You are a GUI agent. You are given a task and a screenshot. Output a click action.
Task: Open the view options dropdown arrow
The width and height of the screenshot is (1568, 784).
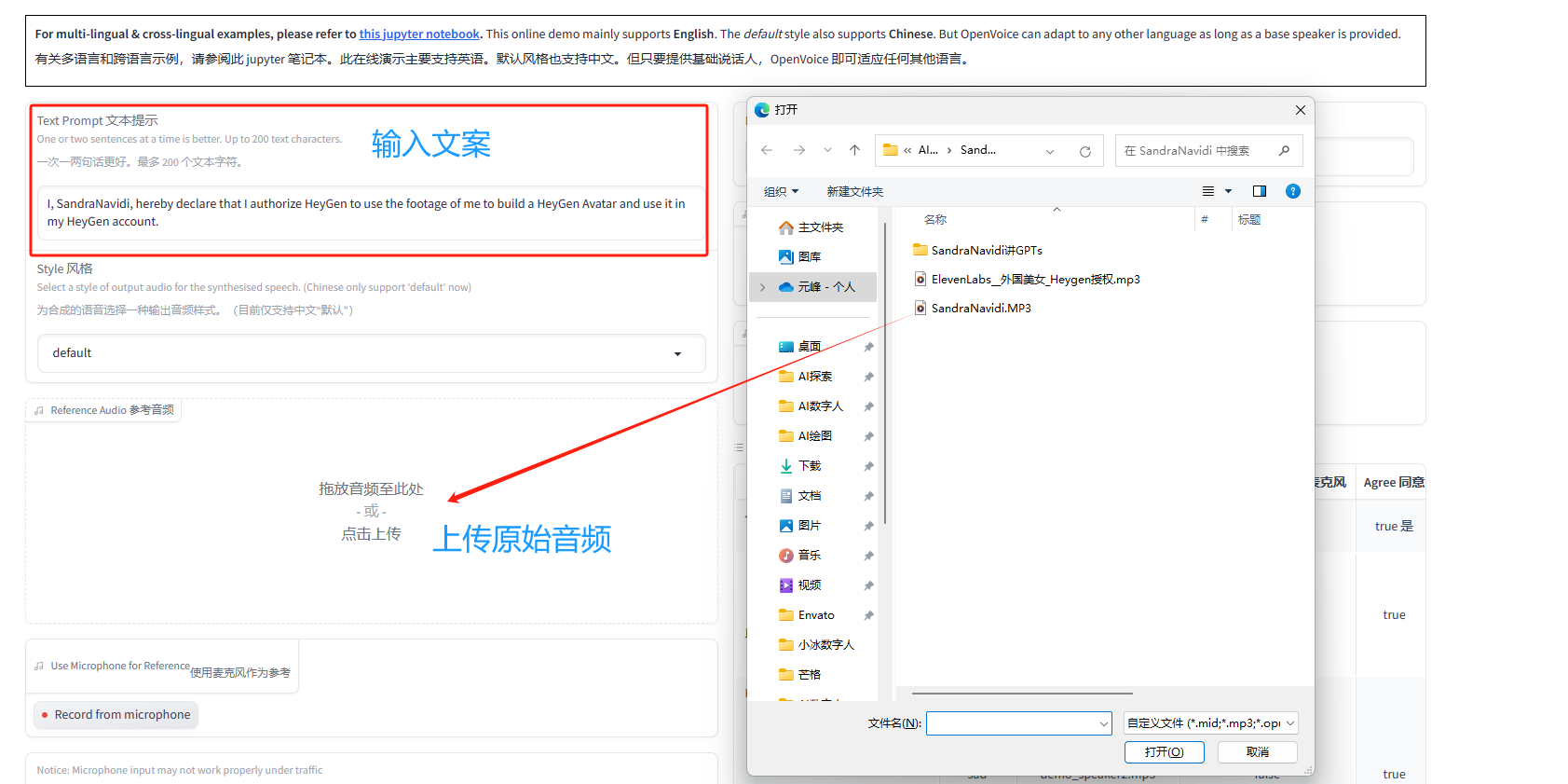1228,191
